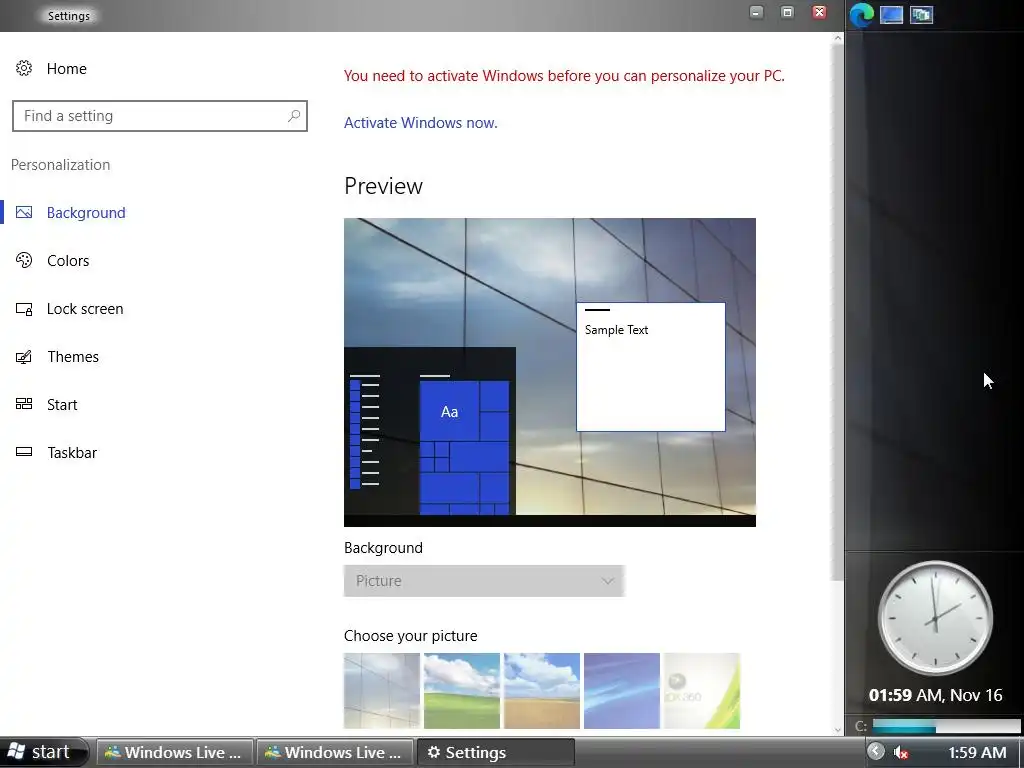Click the start button

pos(43,752)
